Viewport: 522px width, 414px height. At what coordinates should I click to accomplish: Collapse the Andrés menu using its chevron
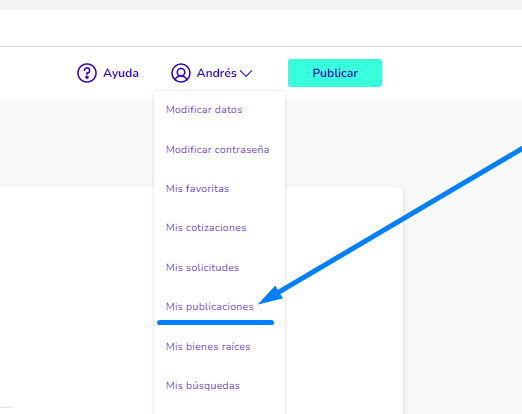(x=246, y=73)
